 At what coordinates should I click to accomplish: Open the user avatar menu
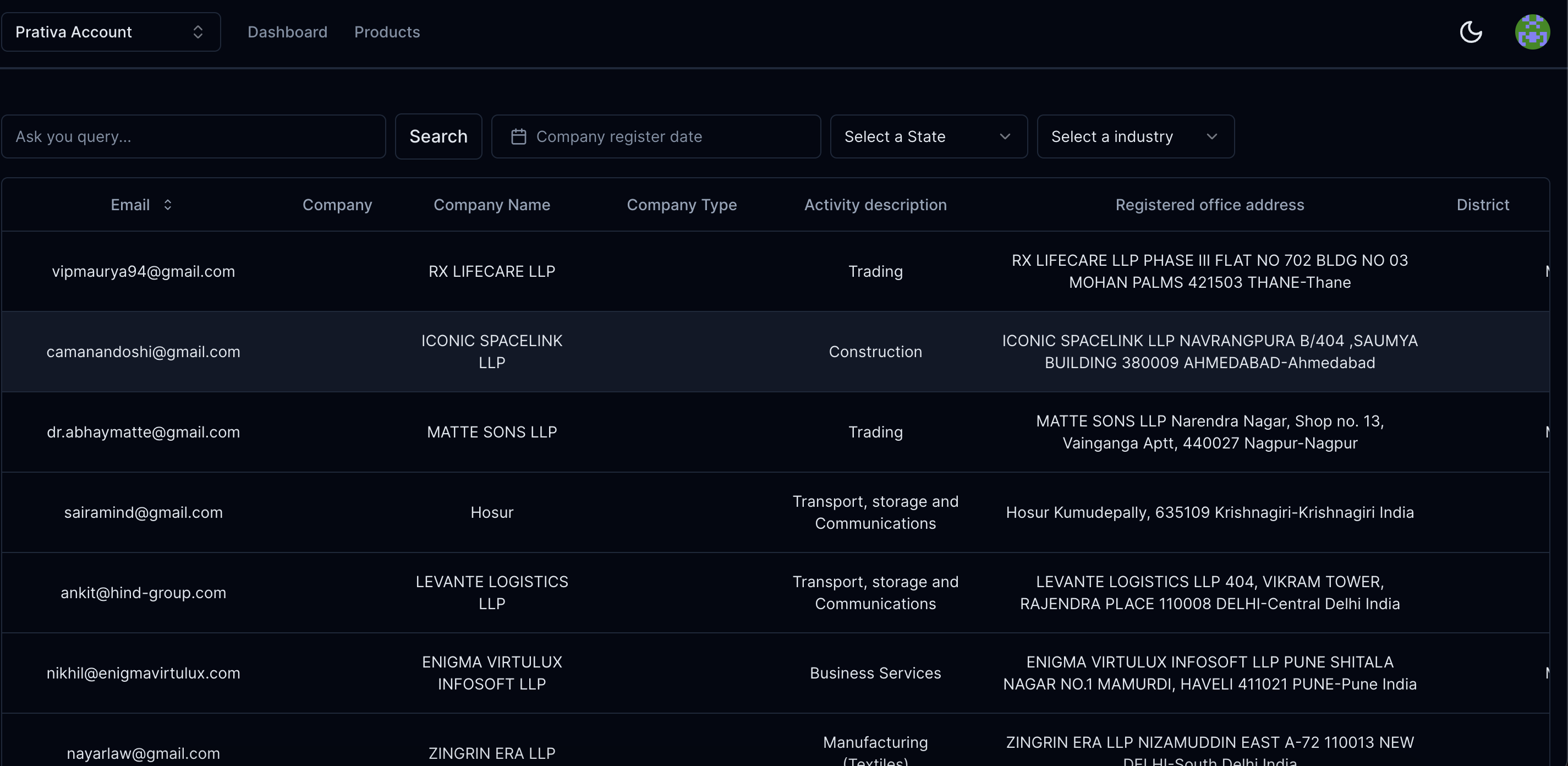(x=1532, y=32)
